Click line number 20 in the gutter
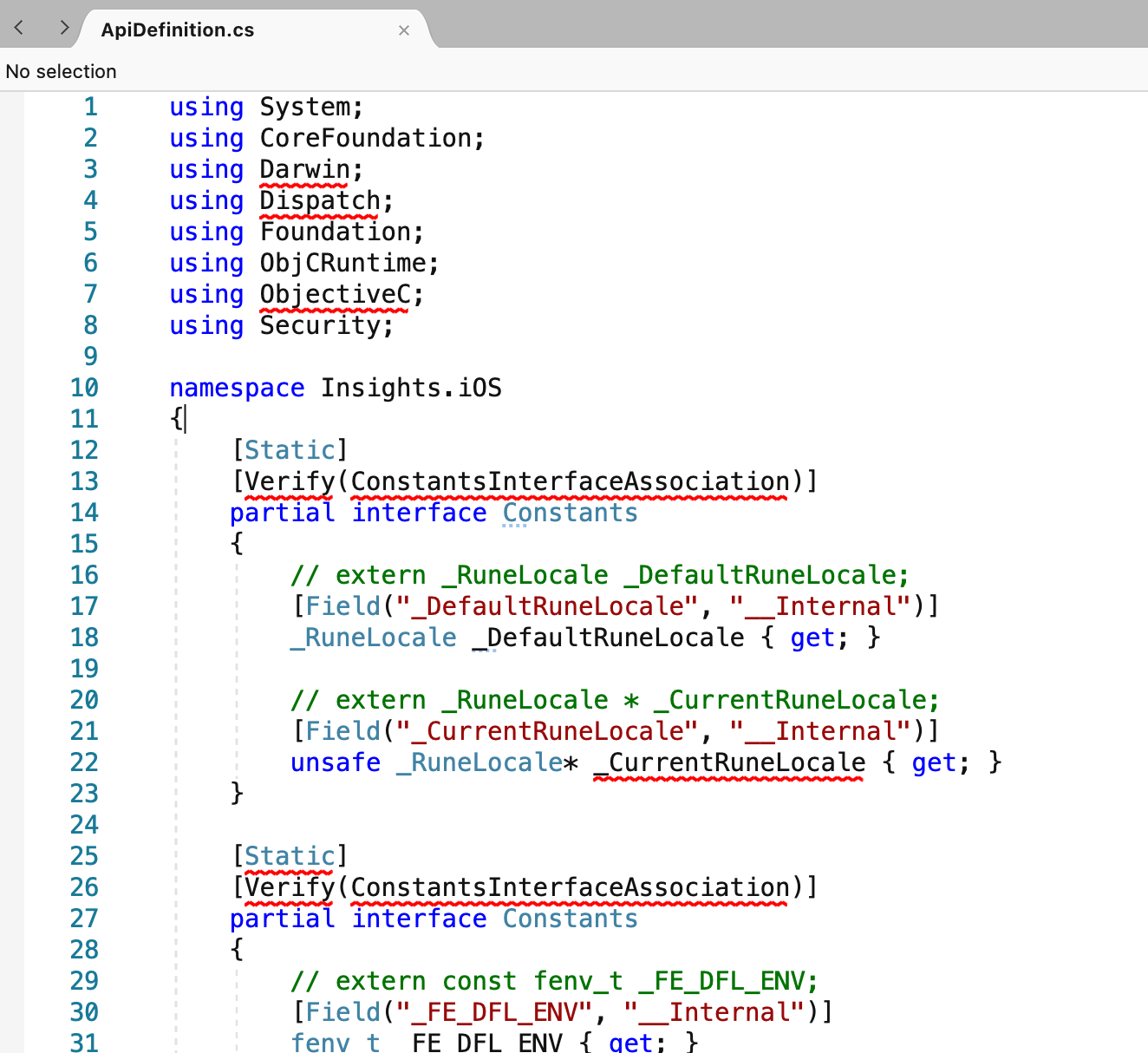The width and height of the screenshot is (1148, 1053). coord(84,700)
